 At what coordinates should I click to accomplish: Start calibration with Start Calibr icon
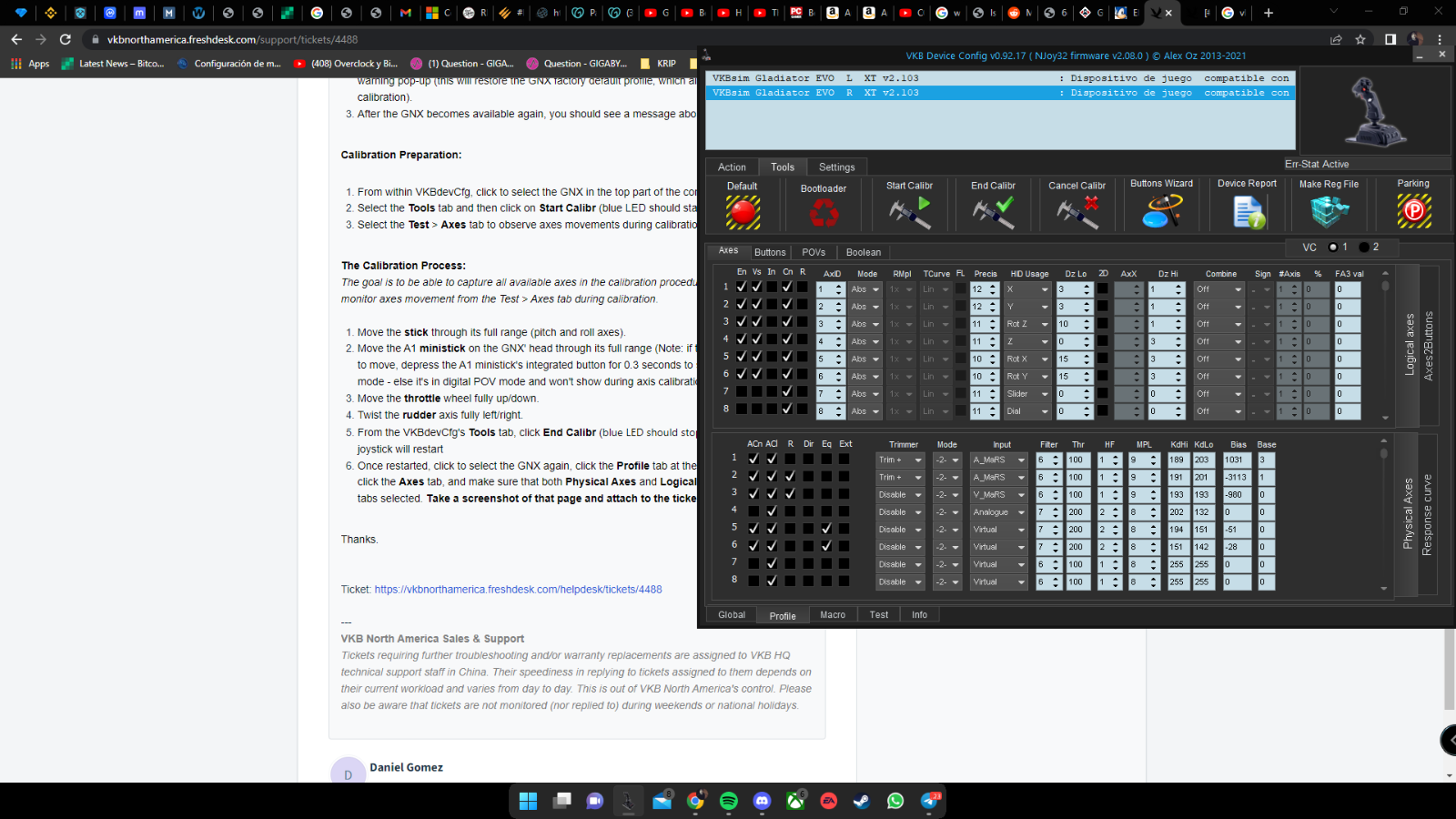pyautogui.click(x=910, y=211)
